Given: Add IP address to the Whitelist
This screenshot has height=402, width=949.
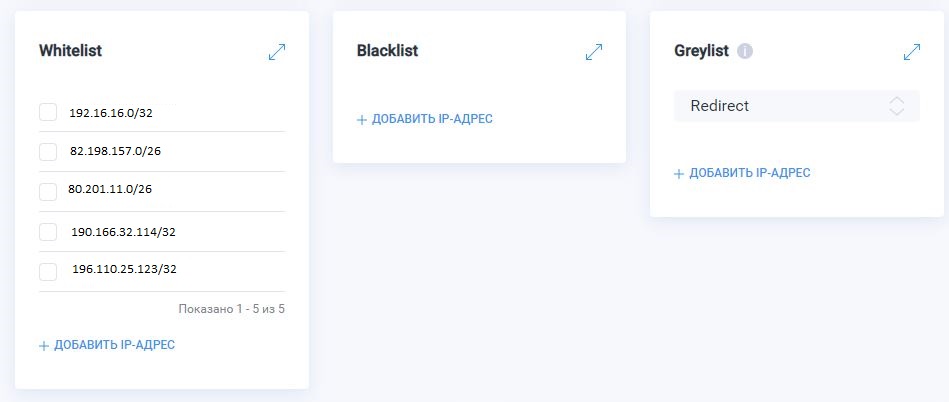Looking at the screenshot, I should click(x=114, y=345).
